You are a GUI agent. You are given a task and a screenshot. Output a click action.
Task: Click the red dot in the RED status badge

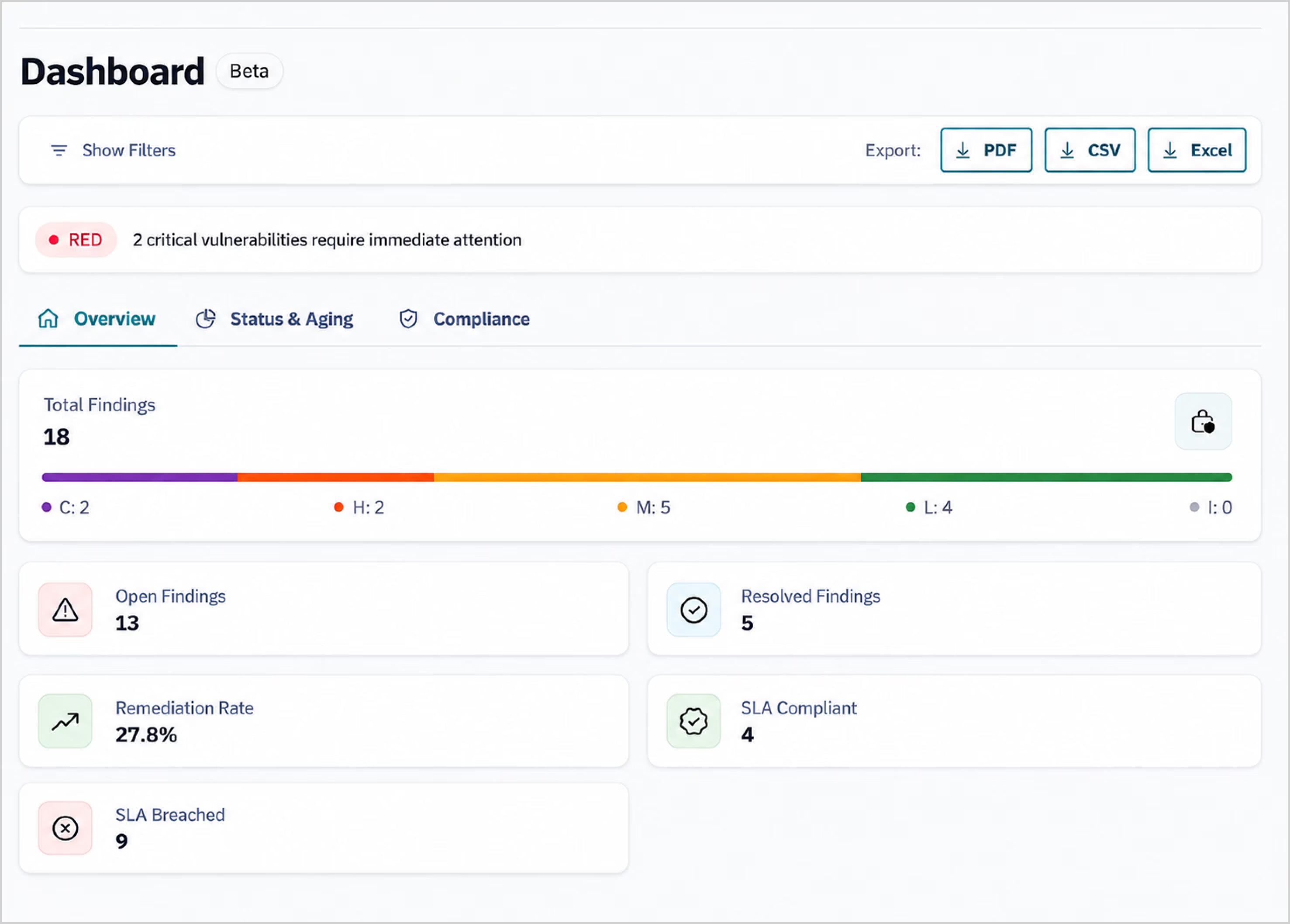53,240
